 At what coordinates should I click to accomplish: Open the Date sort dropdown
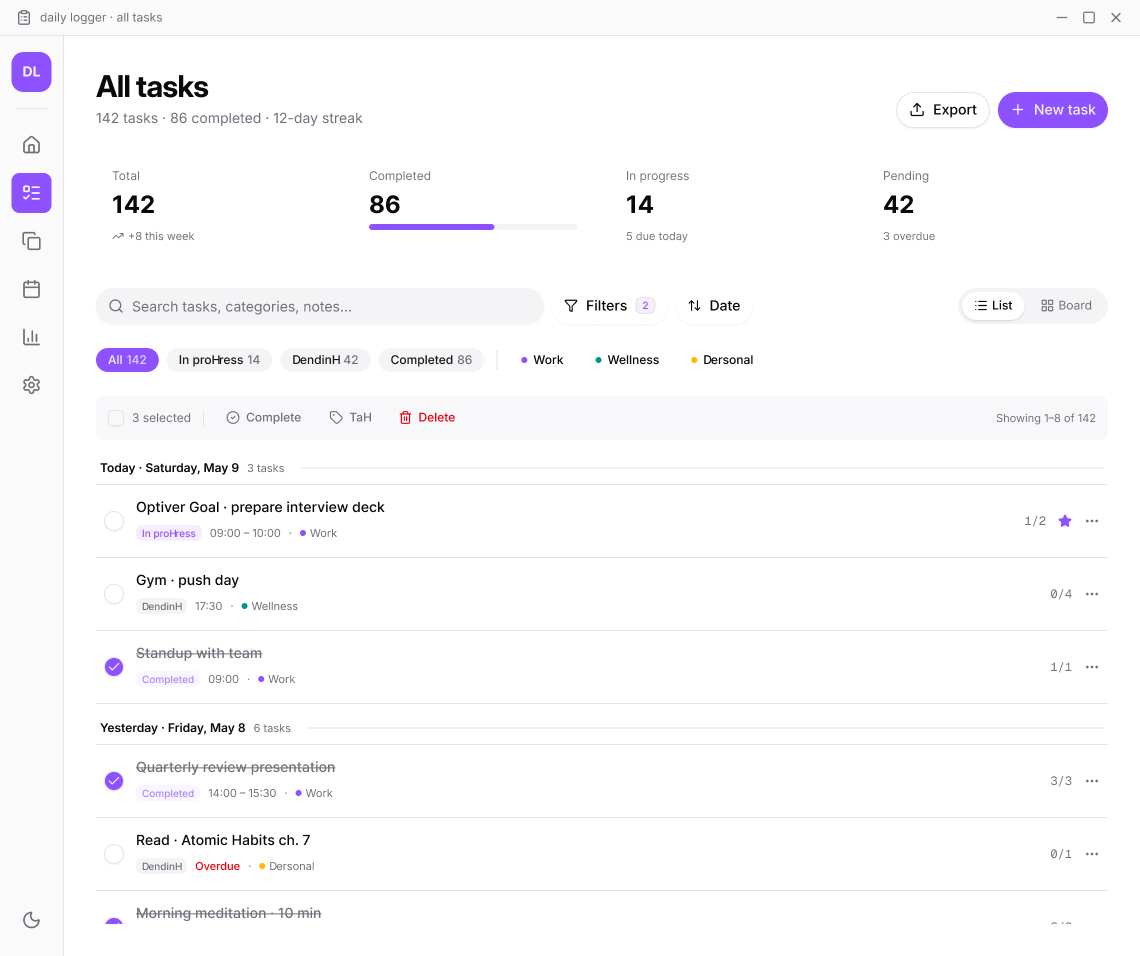714,305
